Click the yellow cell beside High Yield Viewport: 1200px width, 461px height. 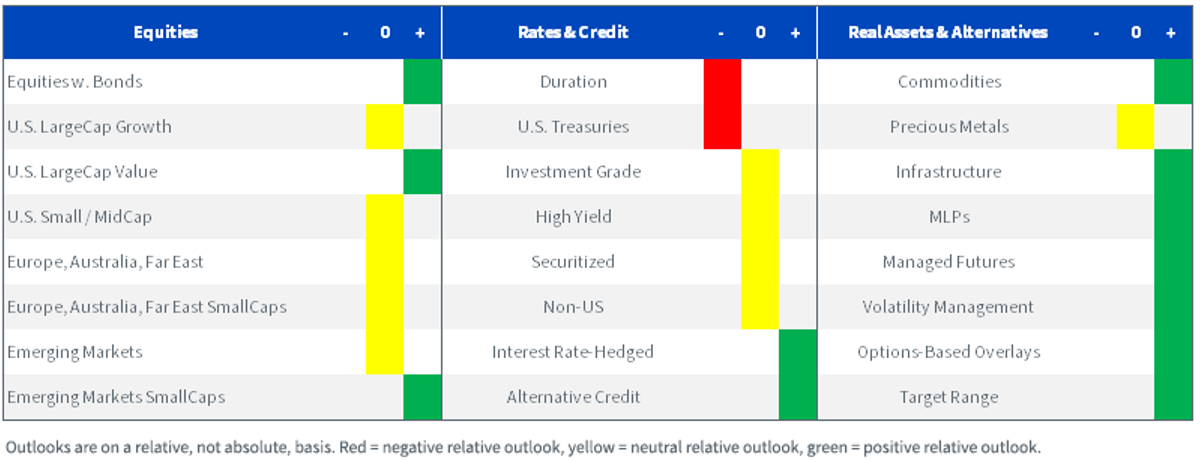click(x=760, y=217)
